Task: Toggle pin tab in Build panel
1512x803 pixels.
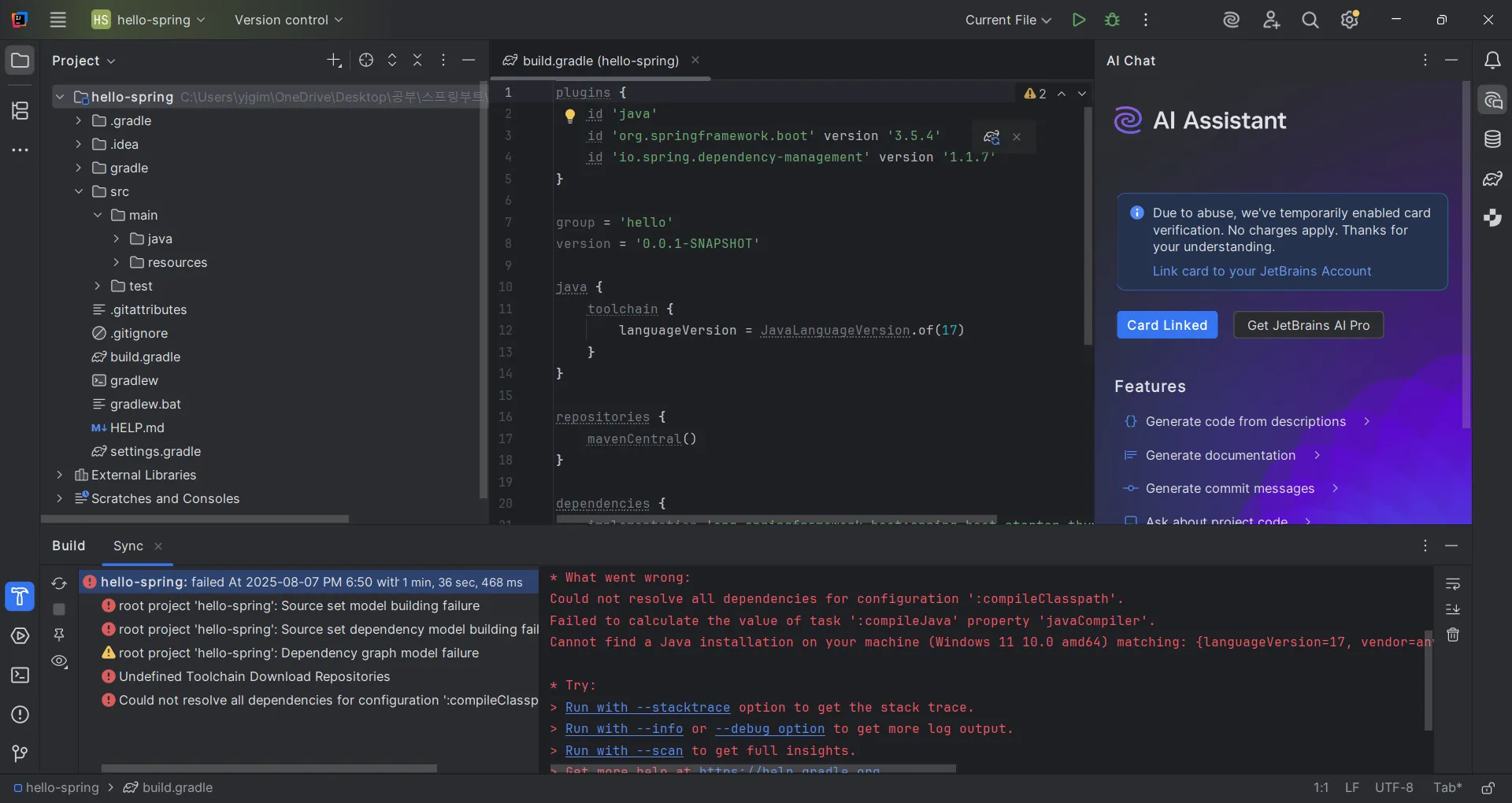Action: 59,635
